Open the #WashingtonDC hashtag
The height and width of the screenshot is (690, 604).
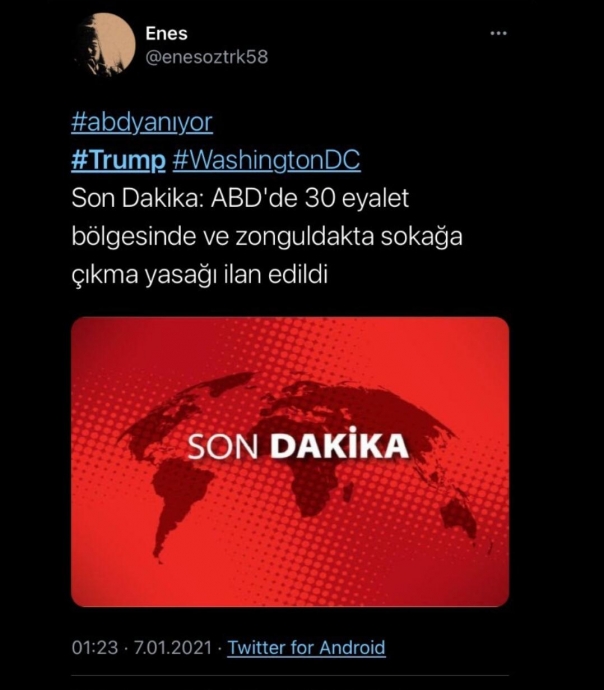(267, 160)
